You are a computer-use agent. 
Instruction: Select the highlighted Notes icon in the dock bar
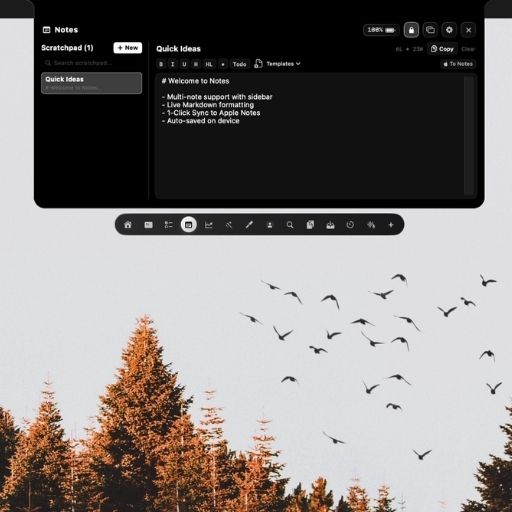tap(189, 225)
